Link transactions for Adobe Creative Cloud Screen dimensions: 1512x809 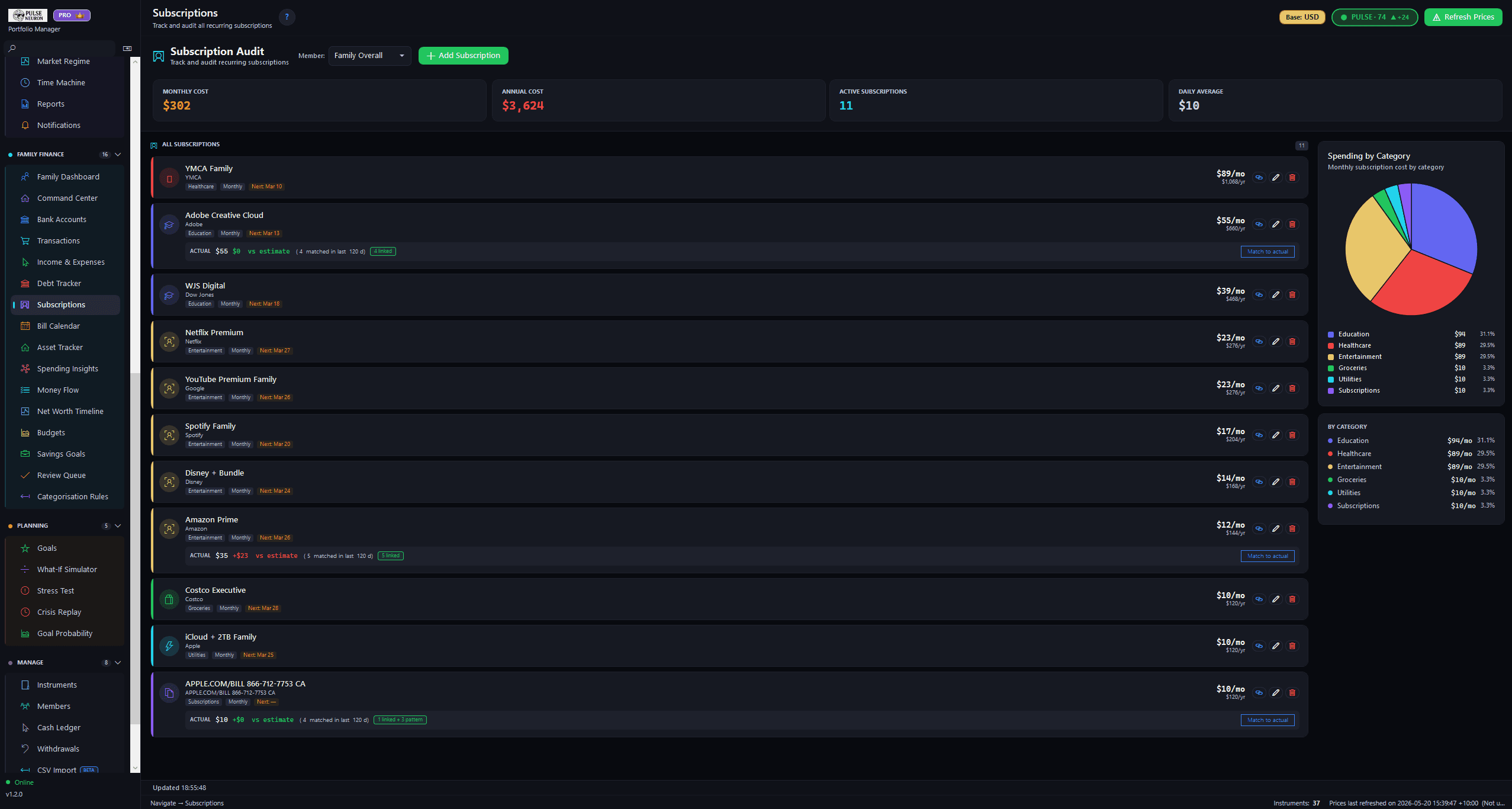(1259, 224)
